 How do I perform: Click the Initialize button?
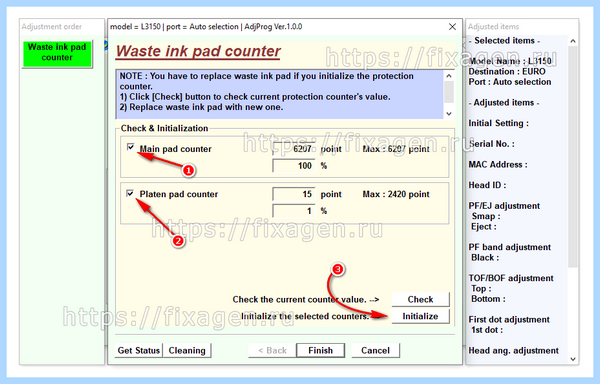coord(420,316)
